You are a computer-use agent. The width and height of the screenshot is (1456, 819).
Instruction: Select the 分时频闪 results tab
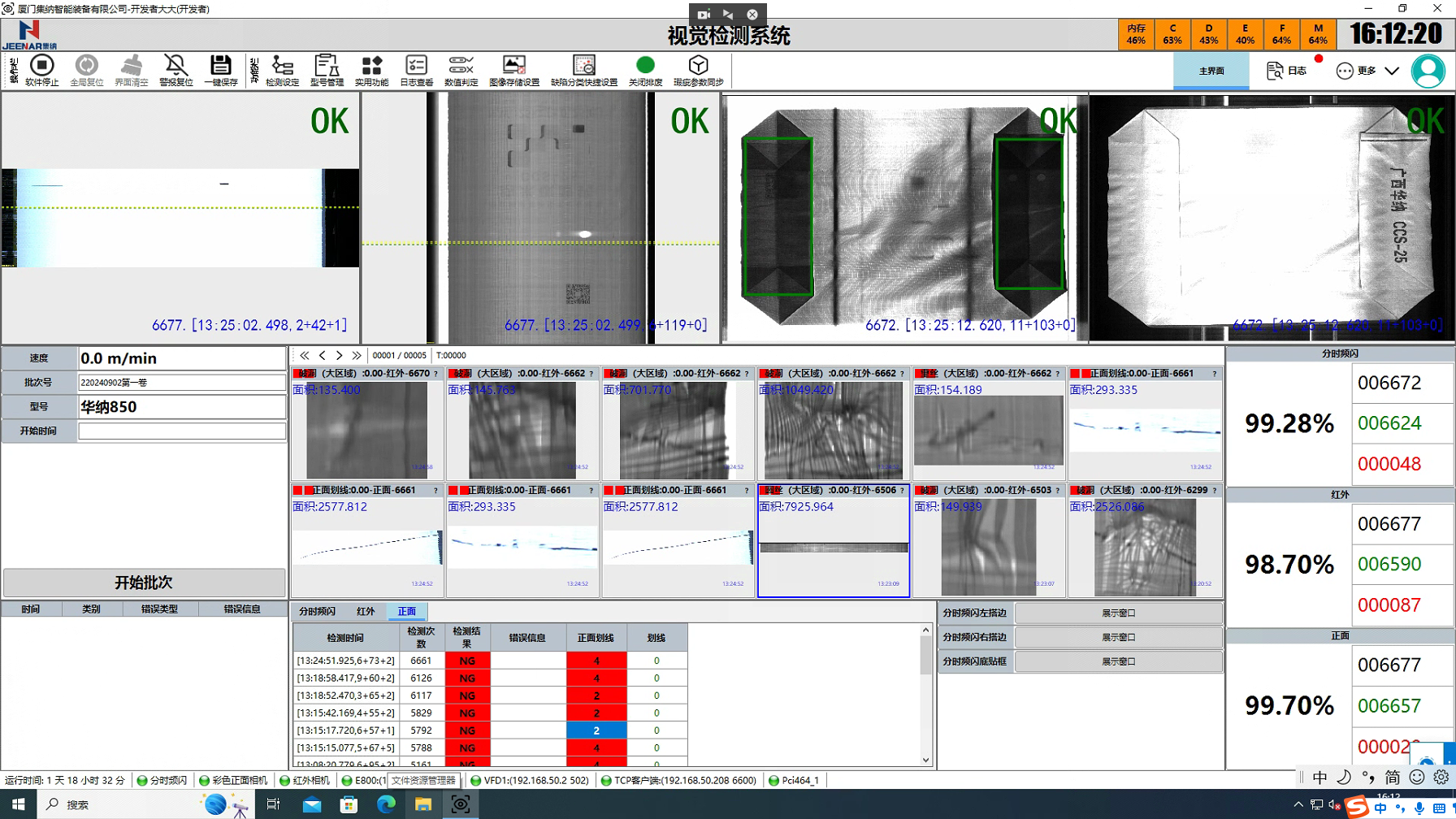click(x=317, y=611)
